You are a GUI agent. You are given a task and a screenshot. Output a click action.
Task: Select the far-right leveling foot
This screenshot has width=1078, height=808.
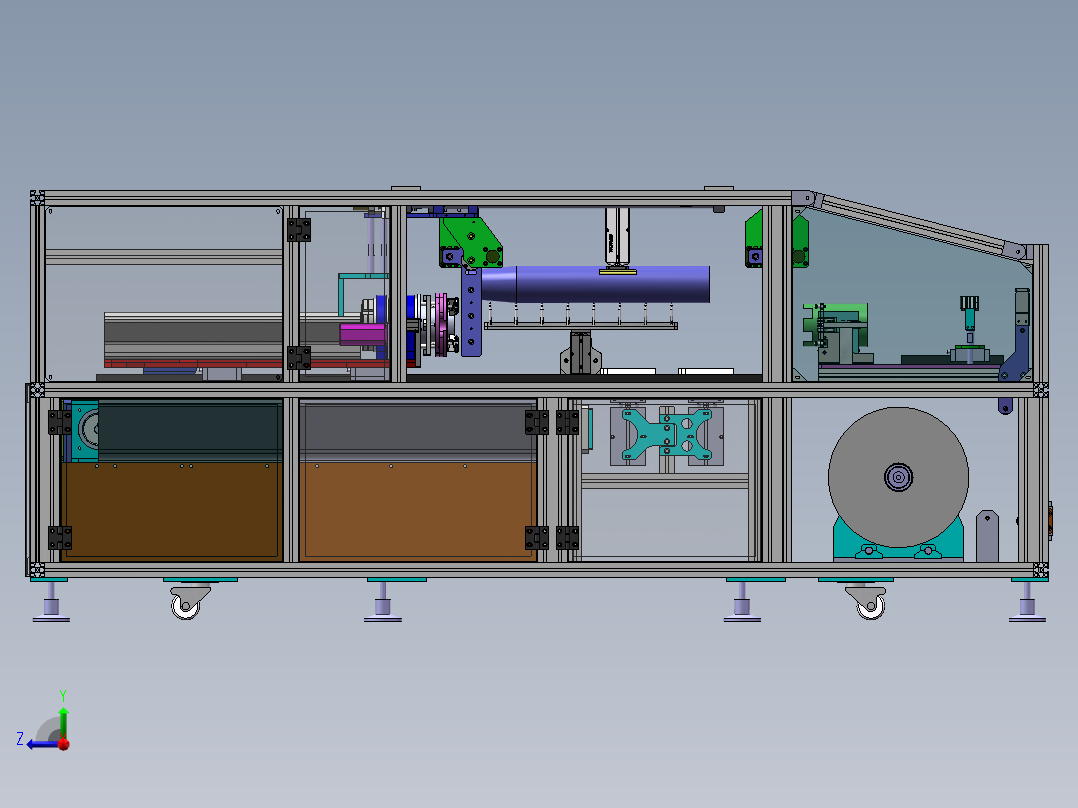click(1027, 603)
